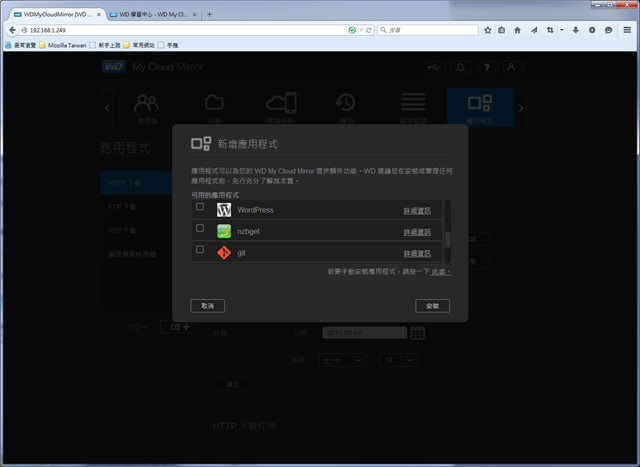Image resolution: width=640 pixels, height=467 pixels.
Task: Click the remove app minus button
Action: pos(137,327)
